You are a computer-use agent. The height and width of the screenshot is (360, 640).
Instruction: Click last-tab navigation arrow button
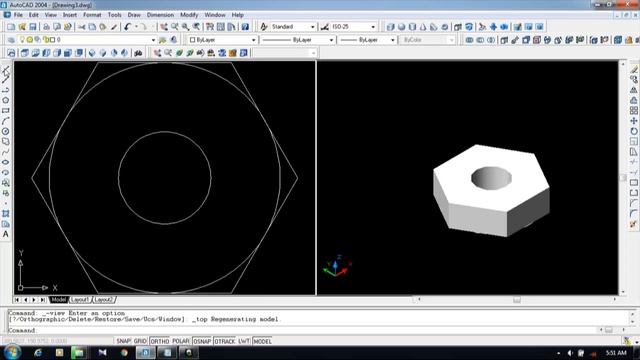pos(43,300)
